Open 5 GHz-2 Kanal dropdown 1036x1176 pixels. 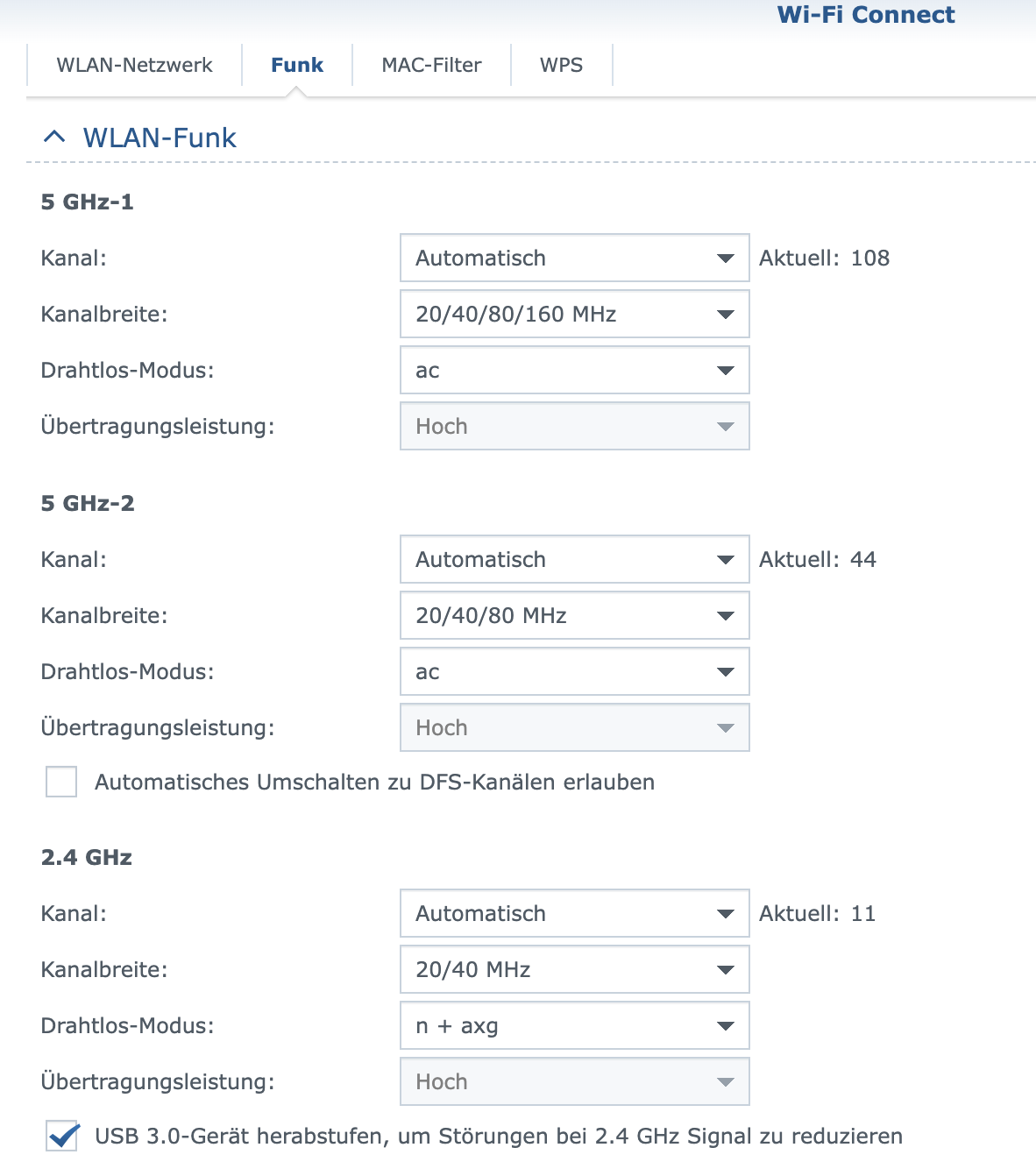[x=574, y=560]
